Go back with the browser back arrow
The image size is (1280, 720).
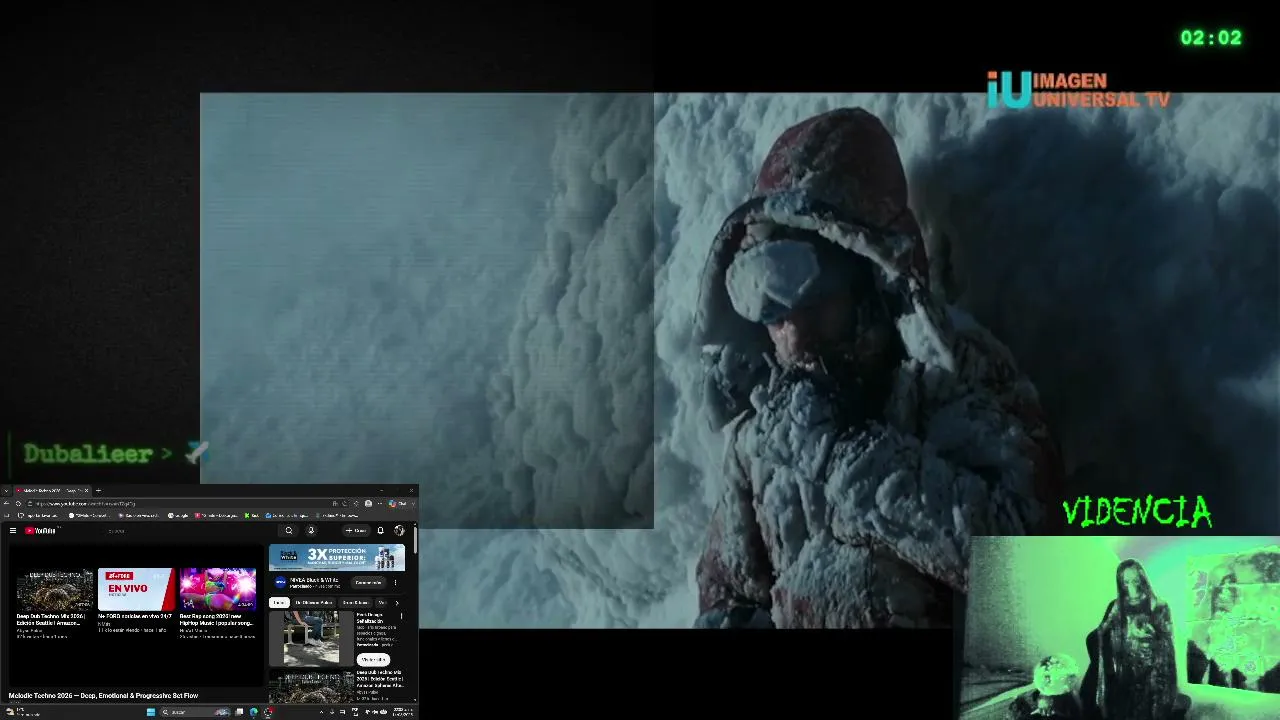tap(6, 503)
